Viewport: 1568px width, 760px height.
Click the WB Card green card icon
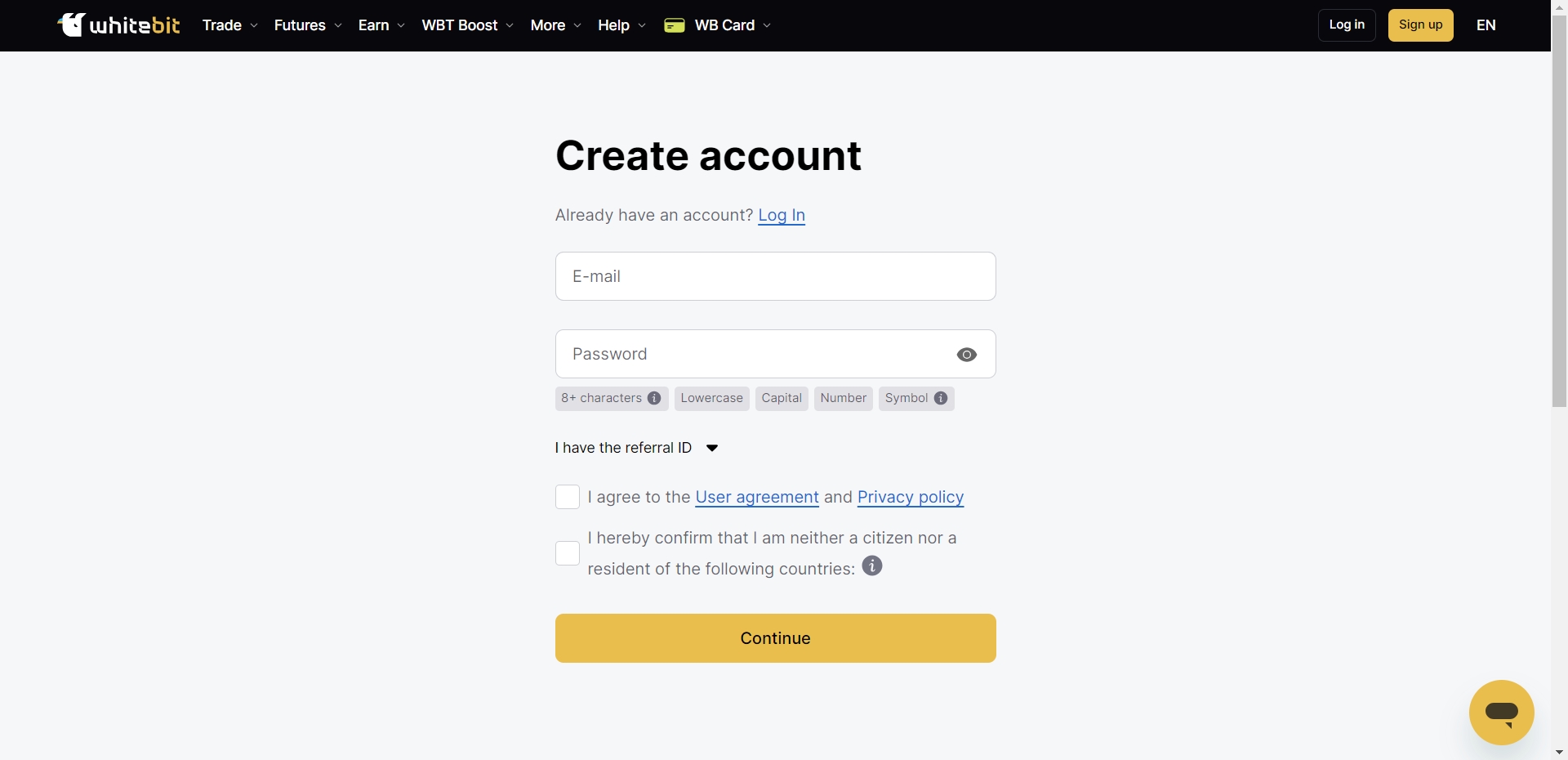(674, 25)
